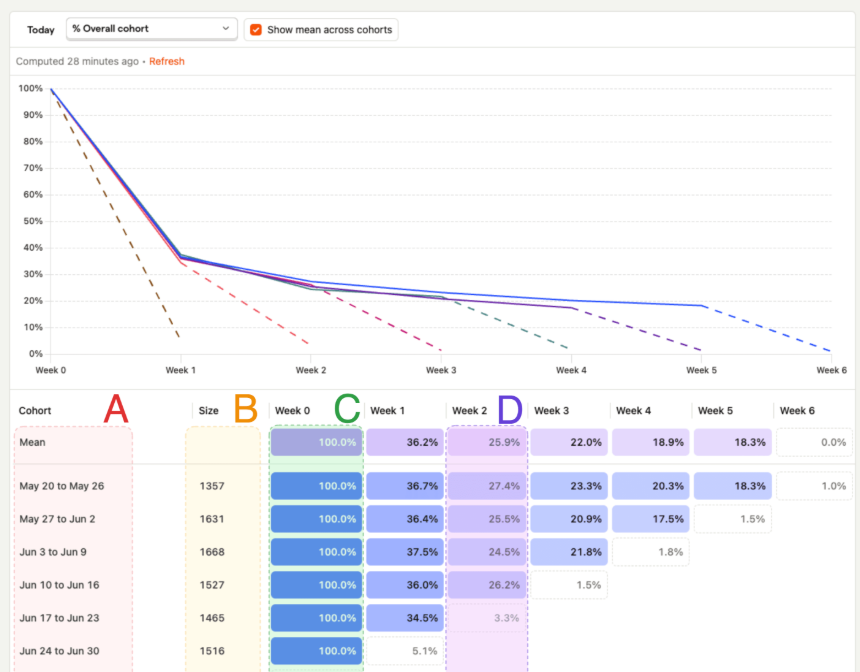
Task: Select the Week 3 column header
Action: pyautogui.click(x=551, y=411)
